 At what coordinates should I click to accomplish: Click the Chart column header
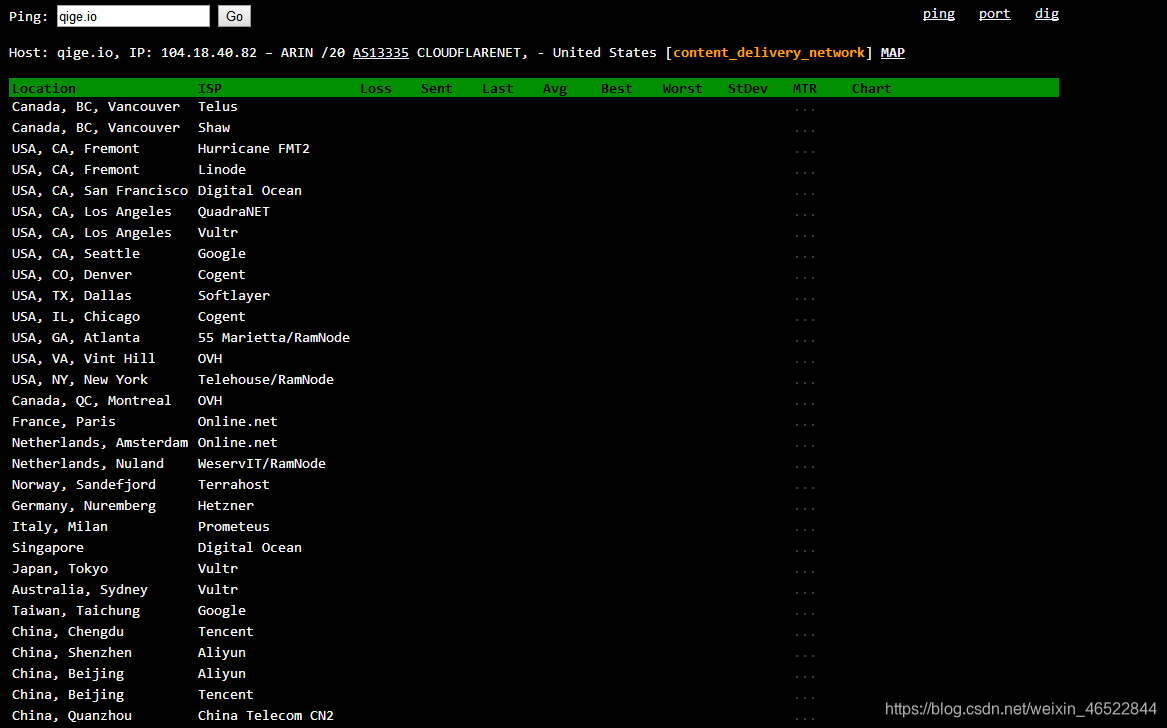pos(872,88)
